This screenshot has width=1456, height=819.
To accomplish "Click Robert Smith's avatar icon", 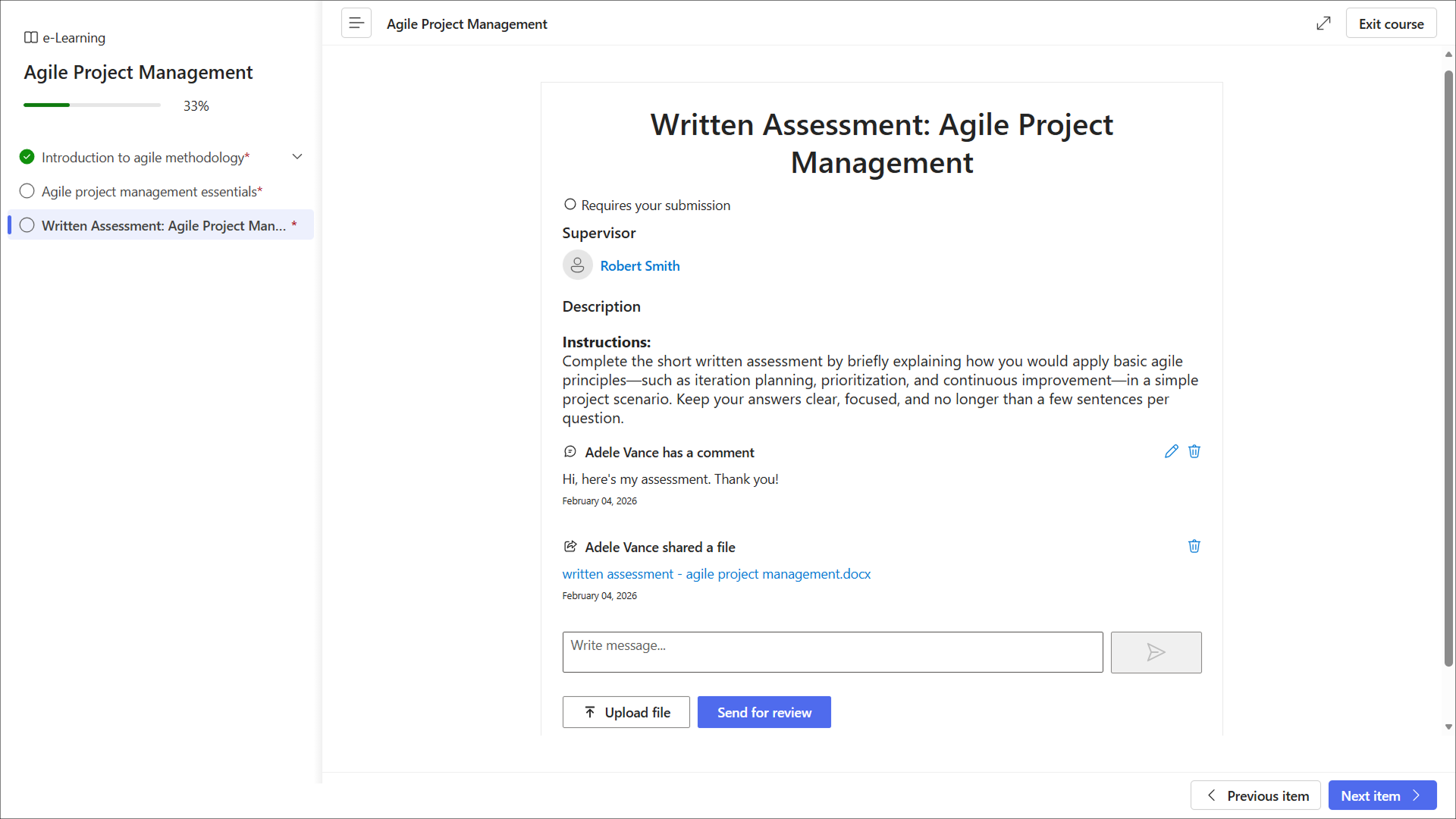I will click(x=577, y=265).
